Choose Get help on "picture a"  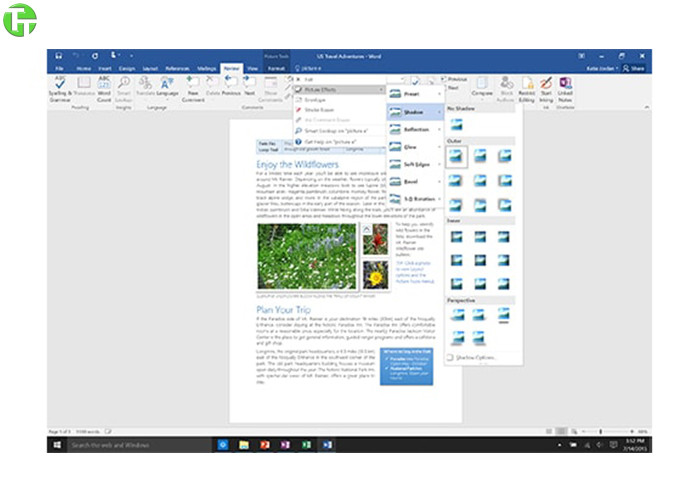[339, 142]
